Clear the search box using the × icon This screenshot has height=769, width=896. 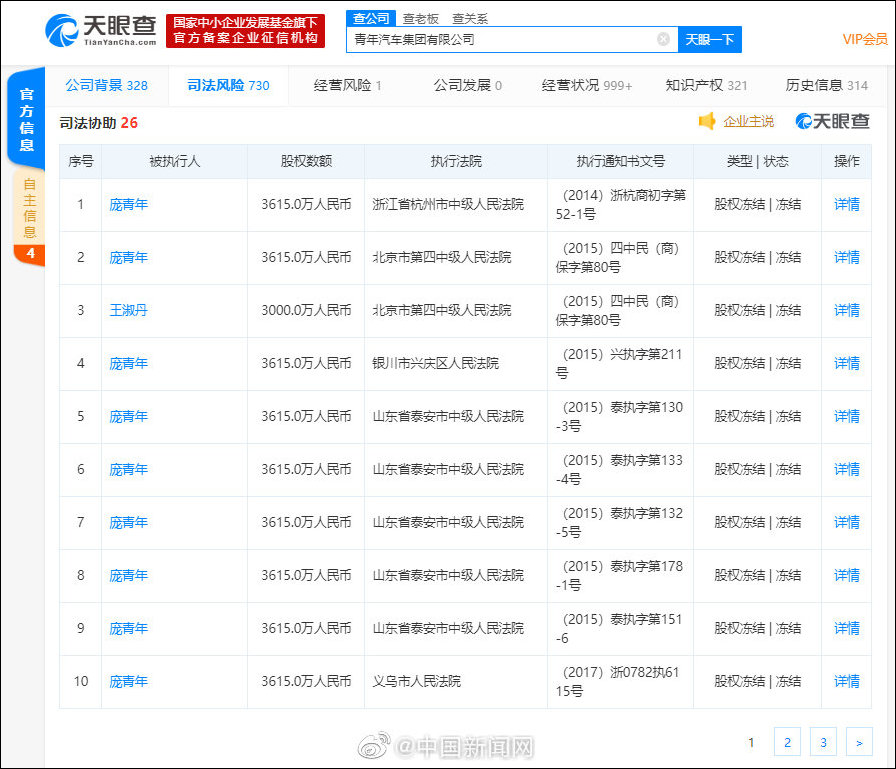662,39
